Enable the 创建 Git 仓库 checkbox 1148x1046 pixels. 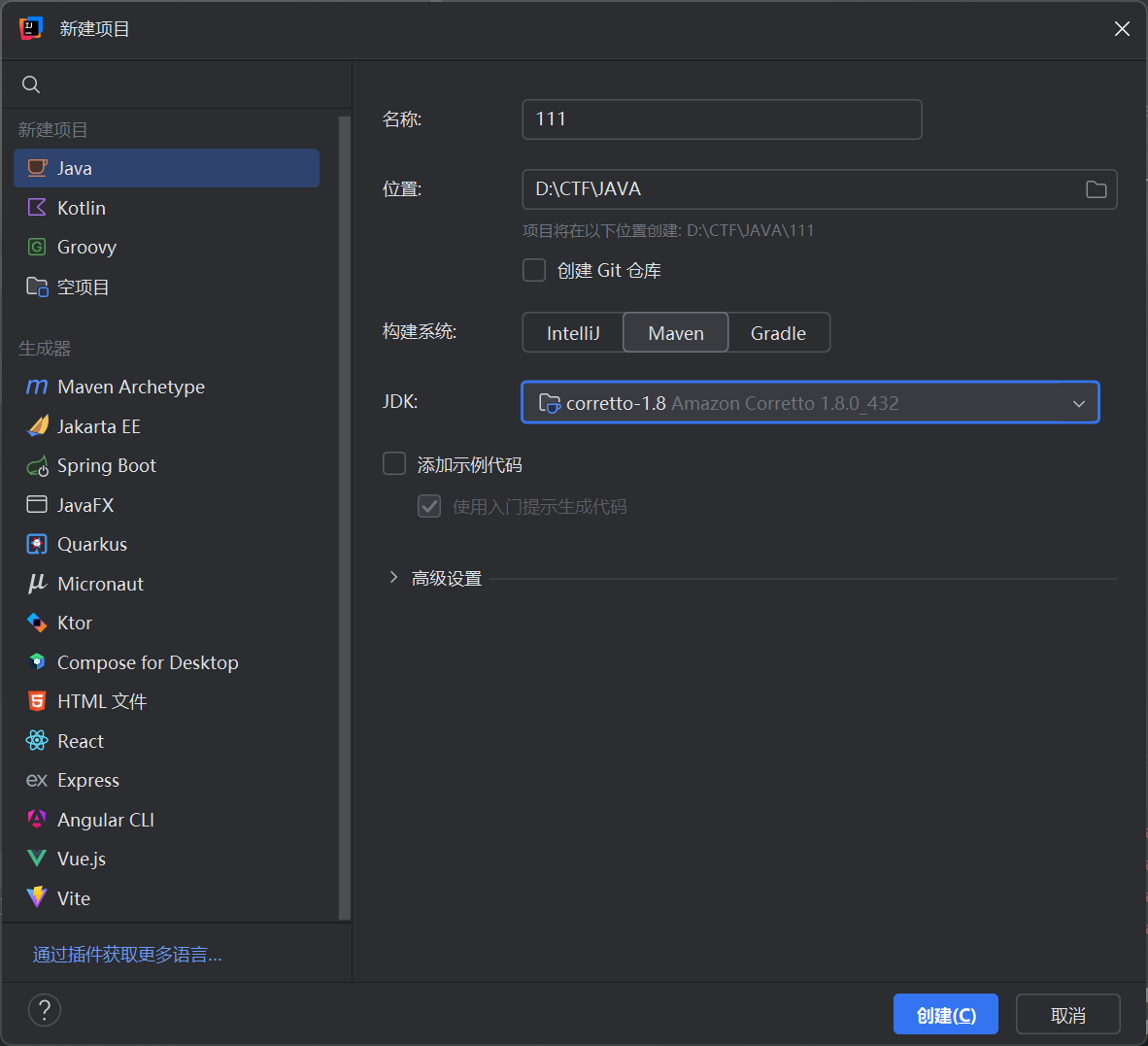pos(534,270)
